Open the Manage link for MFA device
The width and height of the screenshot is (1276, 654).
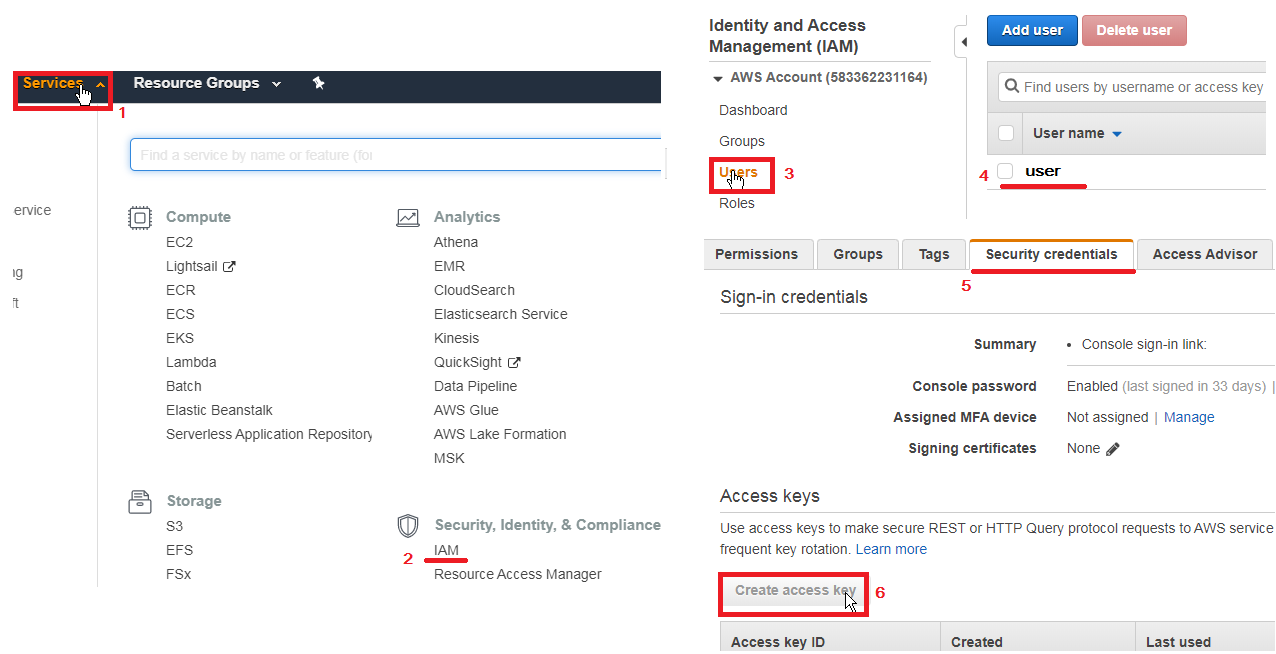[x=1189, y=418]
